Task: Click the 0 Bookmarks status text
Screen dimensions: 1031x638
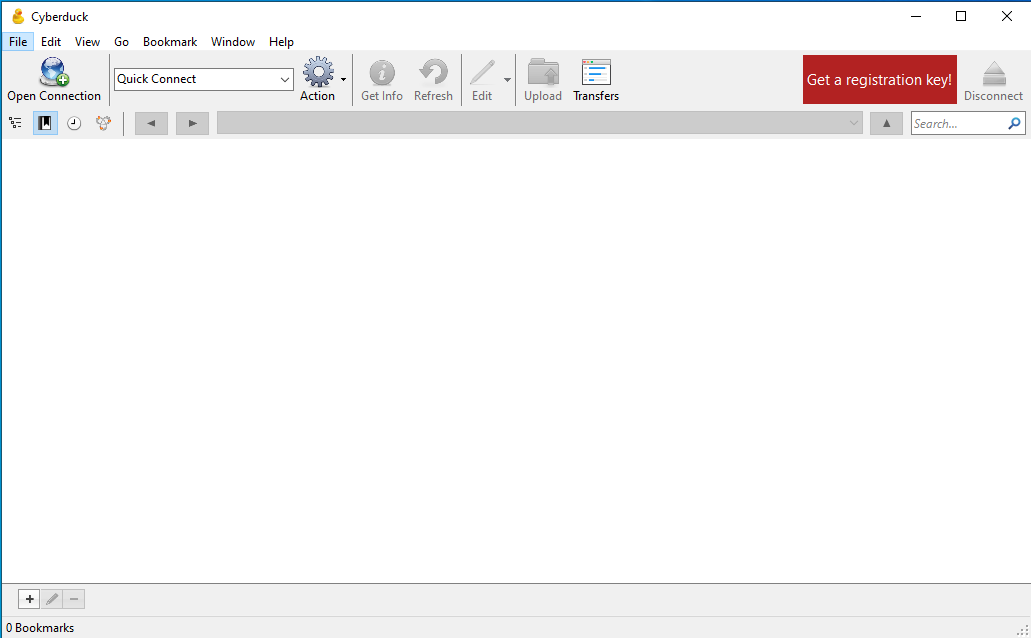Action: pos(40,627)
